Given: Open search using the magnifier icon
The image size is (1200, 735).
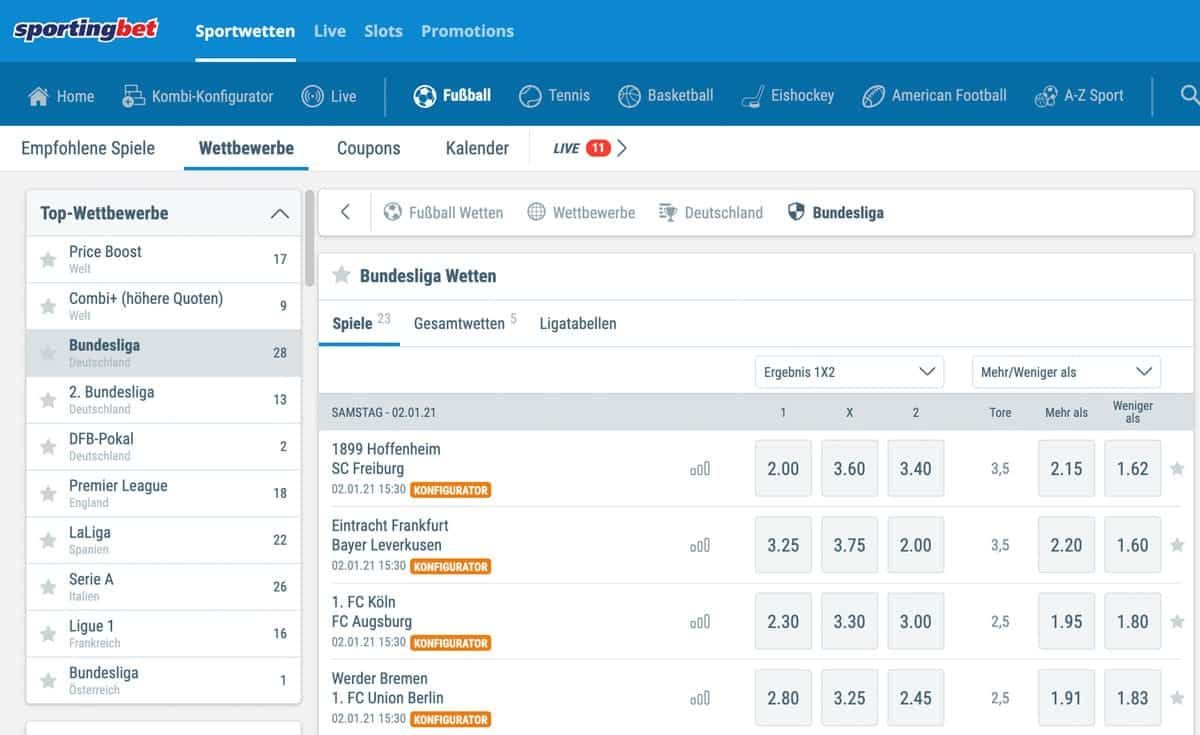Looking at the screenshot, I should tap(1188, 95).
